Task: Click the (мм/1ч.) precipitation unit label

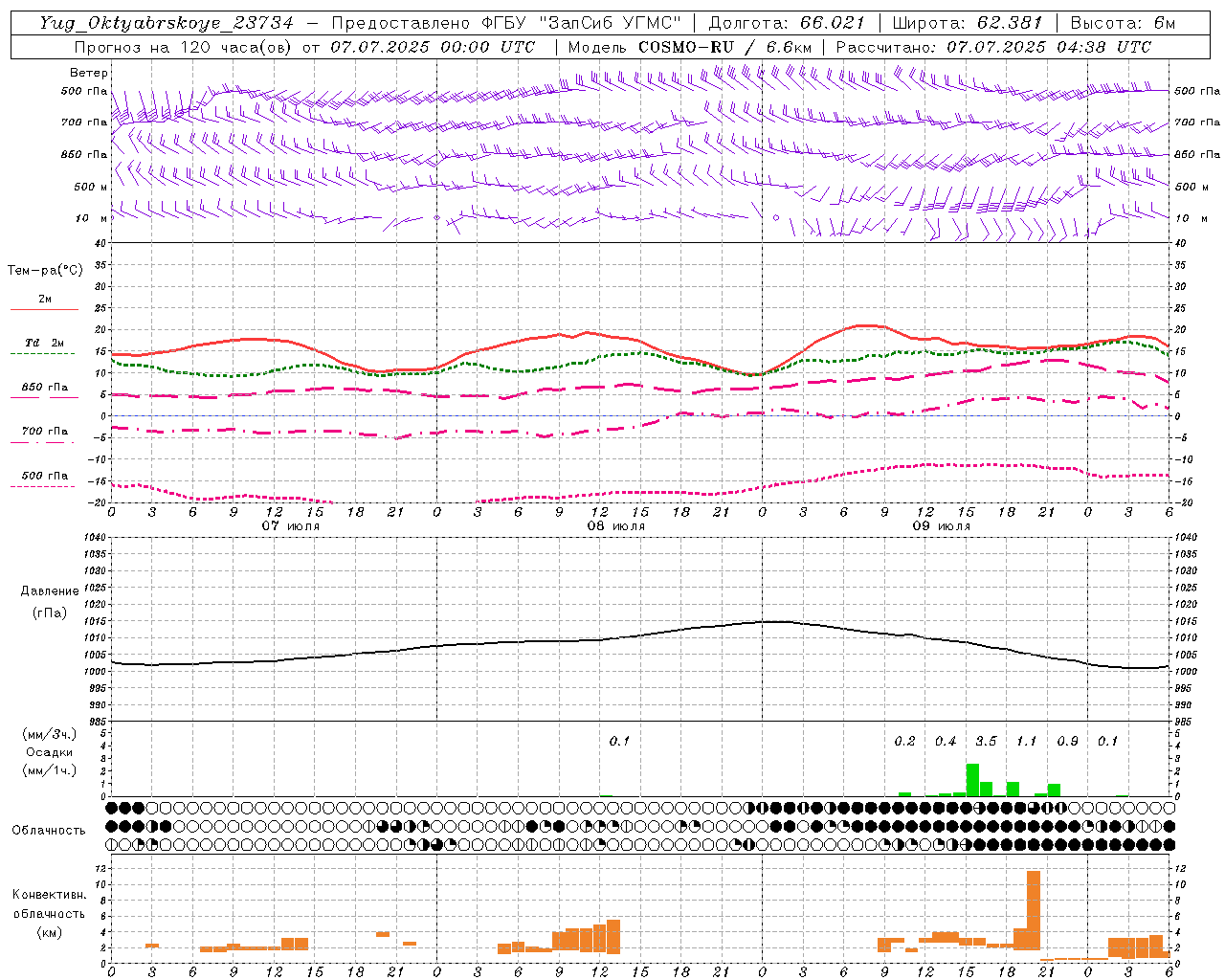Action: (x=50, y=770)
